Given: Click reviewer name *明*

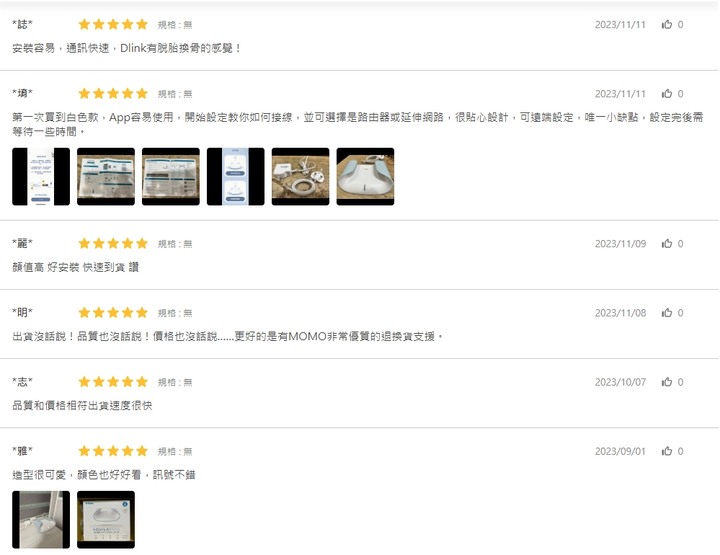Looking at the screenshot, I should 22,313.
